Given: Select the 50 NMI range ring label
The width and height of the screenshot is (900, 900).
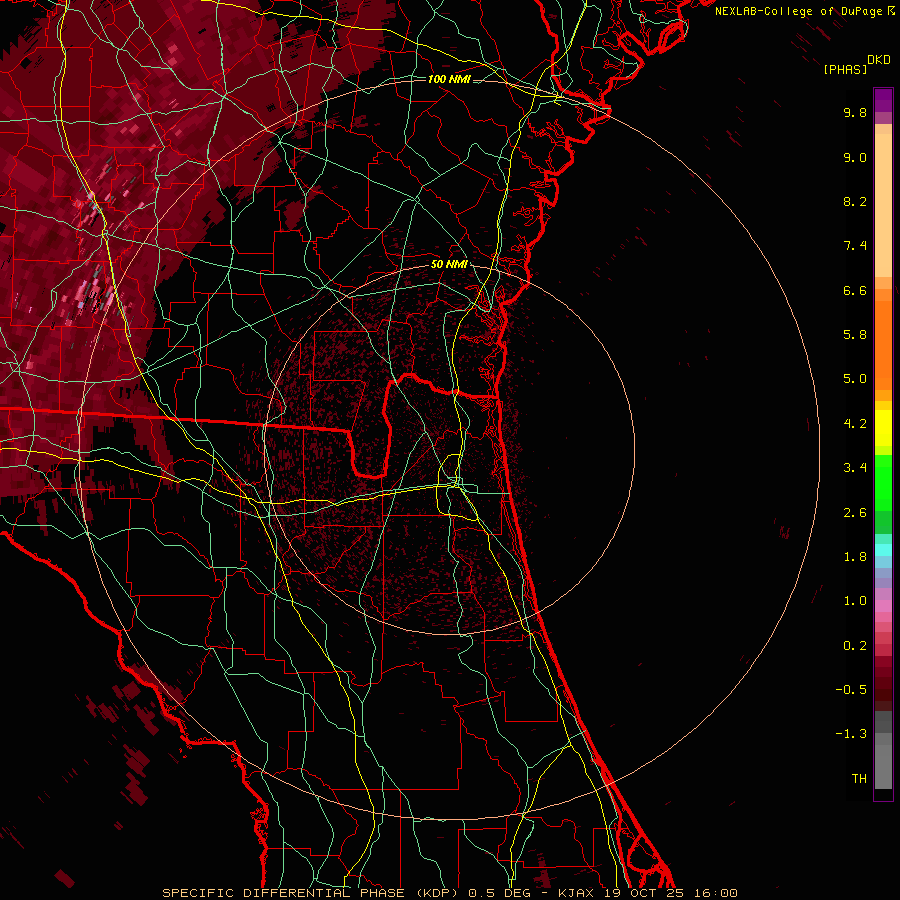Looking at the screenshot, I should pyautogui.click(x=449, y=264).
